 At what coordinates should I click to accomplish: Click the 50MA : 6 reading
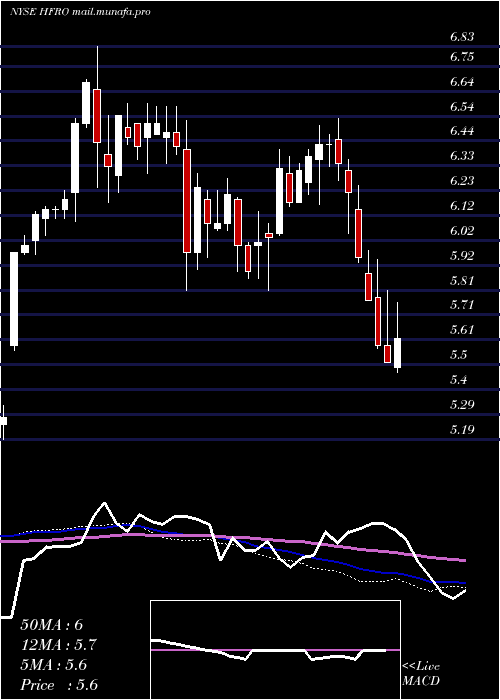[x=52, y=625]
